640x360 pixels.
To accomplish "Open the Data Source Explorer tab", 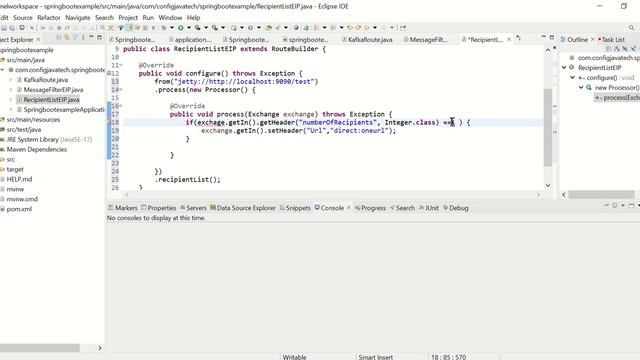I will 243,208.
